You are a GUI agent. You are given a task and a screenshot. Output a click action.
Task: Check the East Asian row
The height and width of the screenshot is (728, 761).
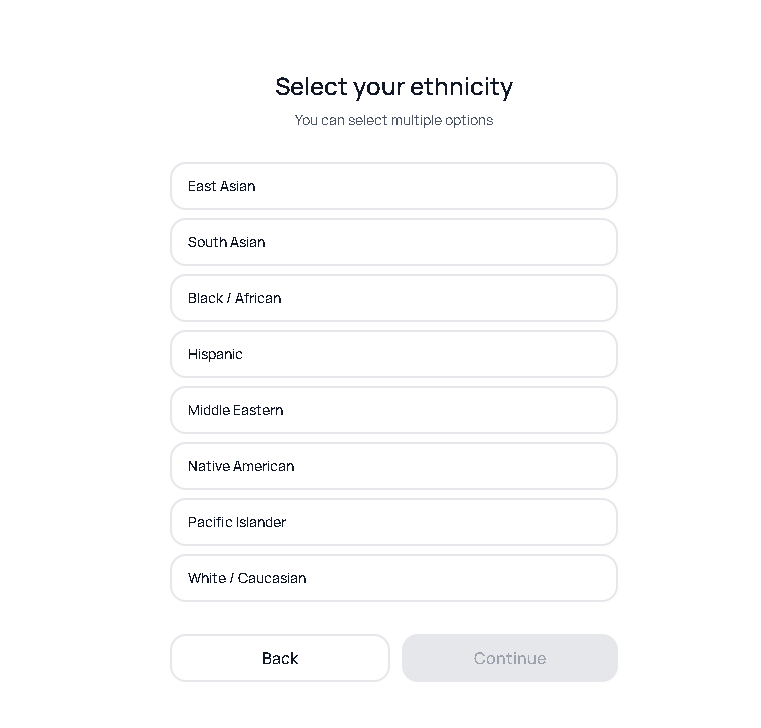coord(393,186)
